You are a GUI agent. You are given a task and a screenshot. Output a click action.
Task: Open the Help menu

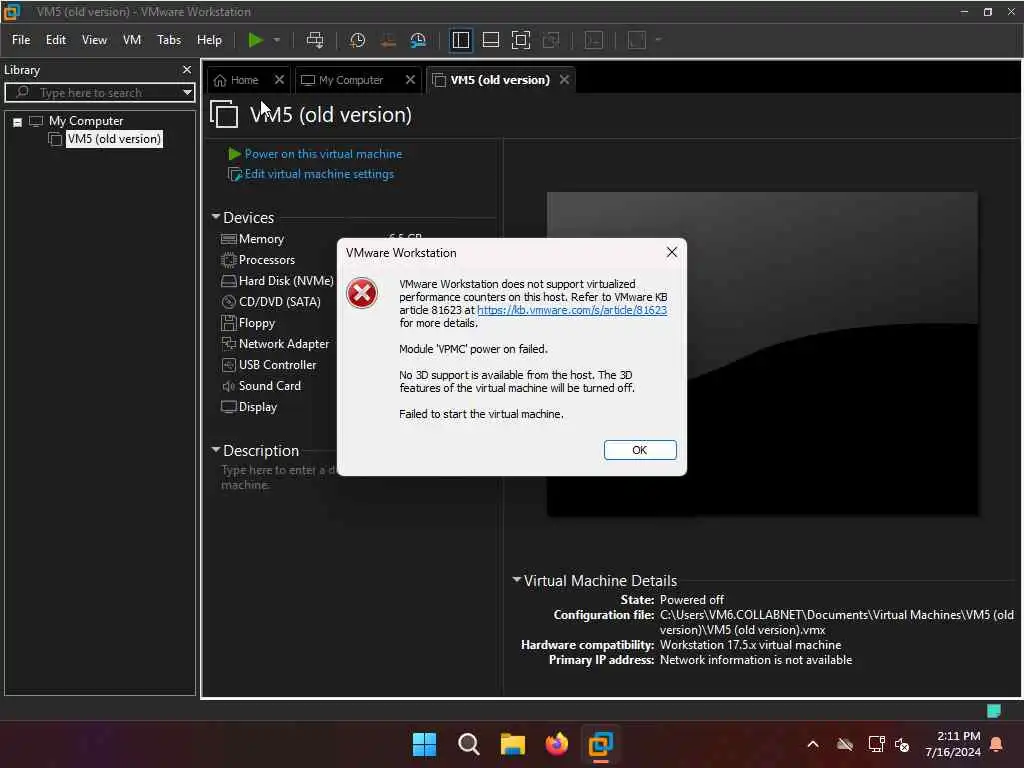click(210, 40)
